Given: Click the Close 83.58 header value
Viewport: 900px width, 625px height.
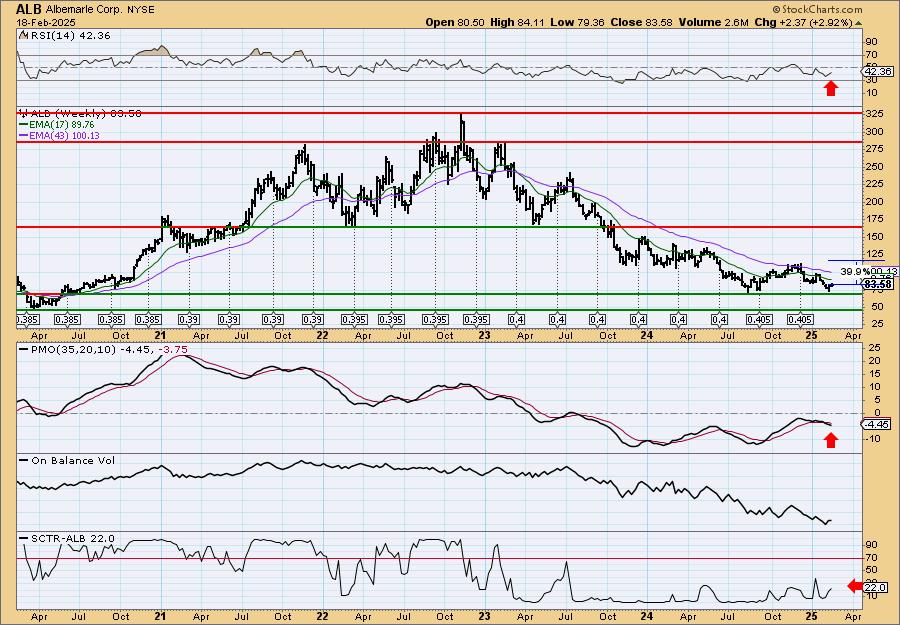Looking at the screenshot, I should coord(641,22).
